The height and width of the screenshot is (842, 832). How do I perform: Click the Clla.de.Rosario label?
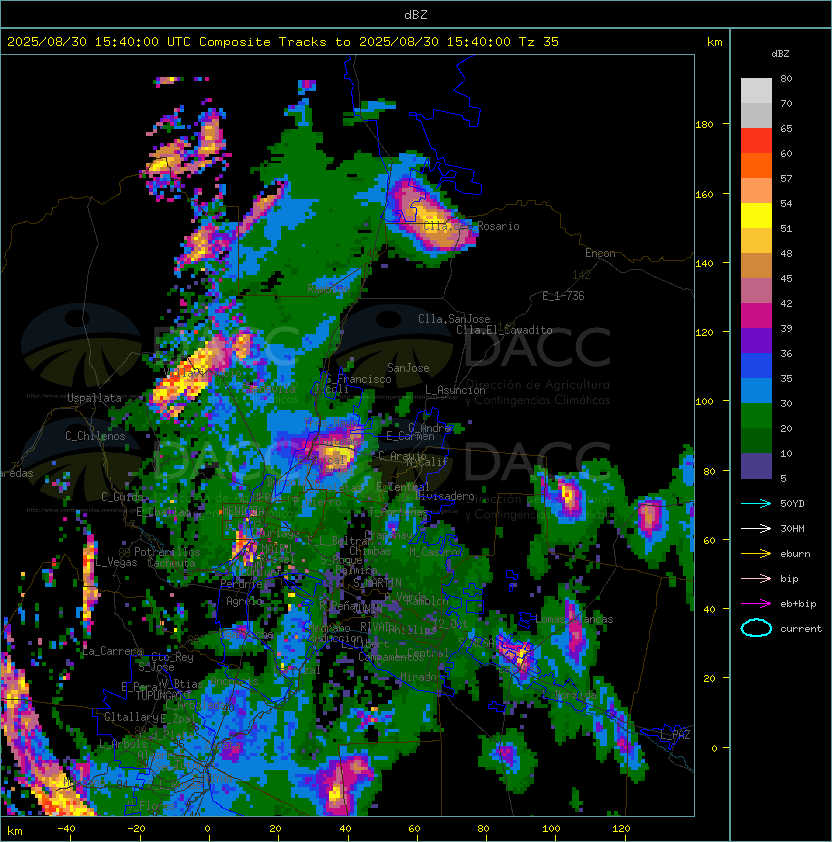(x=471, y=227)
